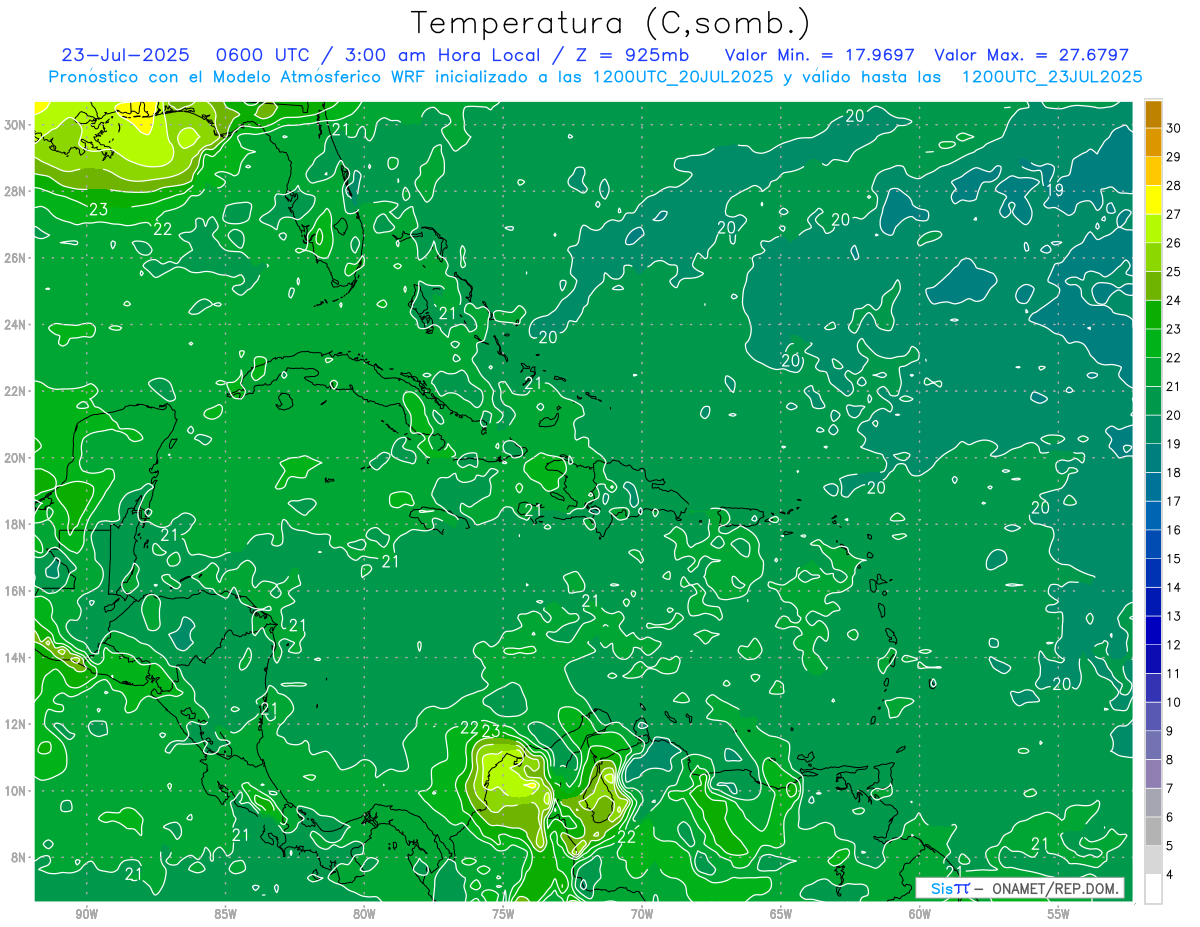Click the number 4 on color scale
Screen dimensions: 1200x927
(x=1170, y=875)
